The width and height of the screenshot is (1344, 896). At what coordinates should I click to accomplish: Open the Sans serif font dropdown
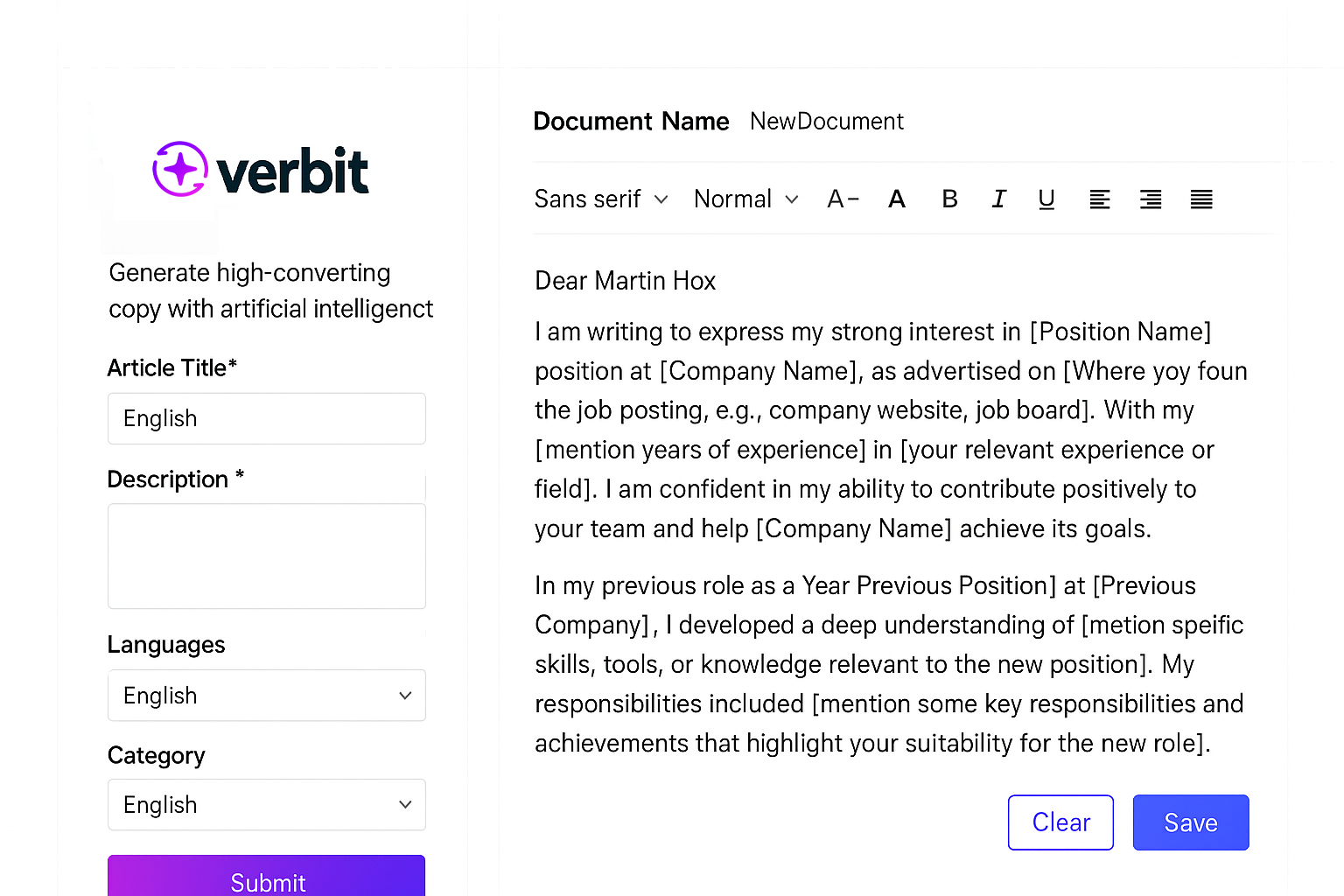pos(601,199)
